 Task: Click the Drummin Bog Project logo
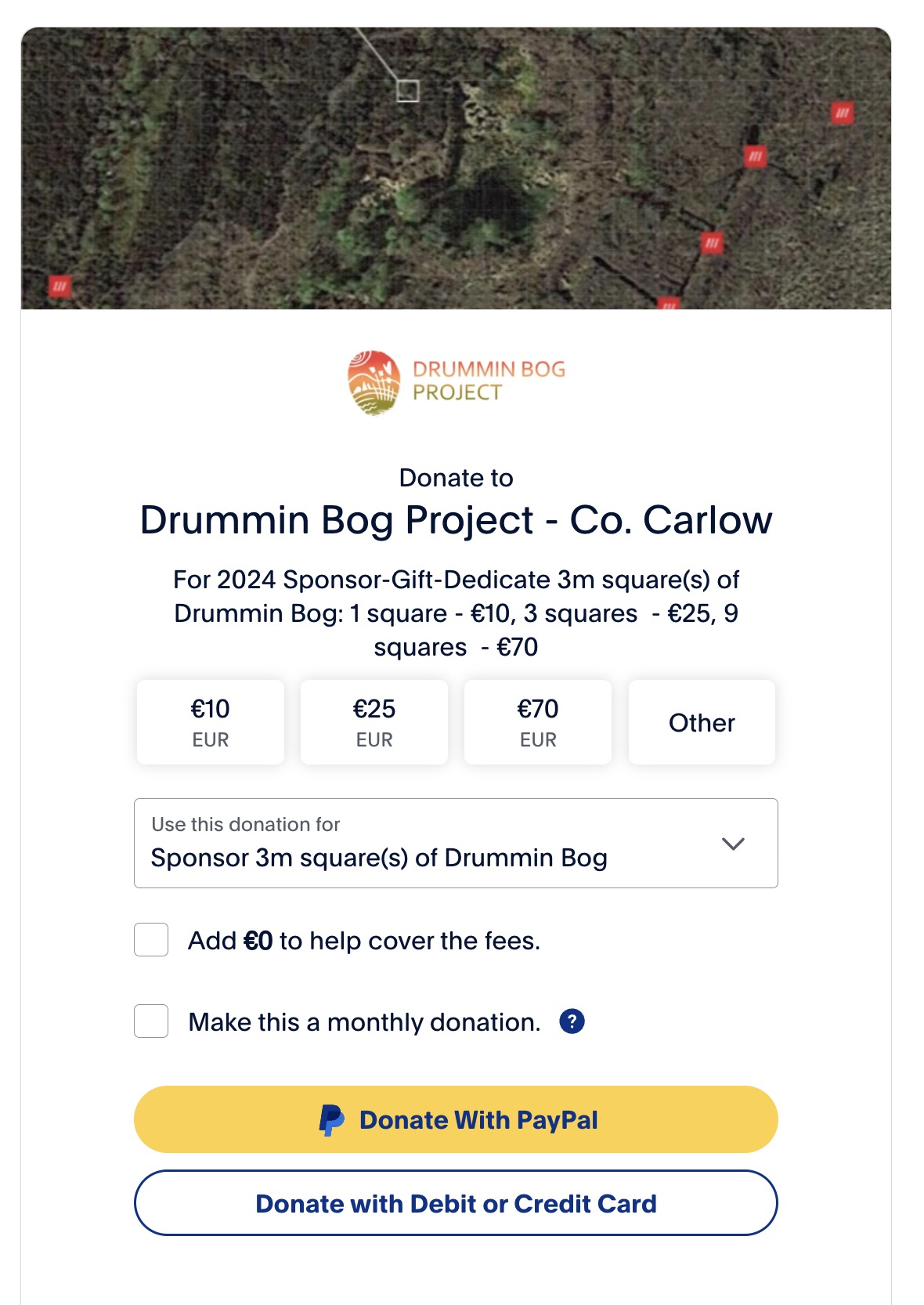point(456,381)
